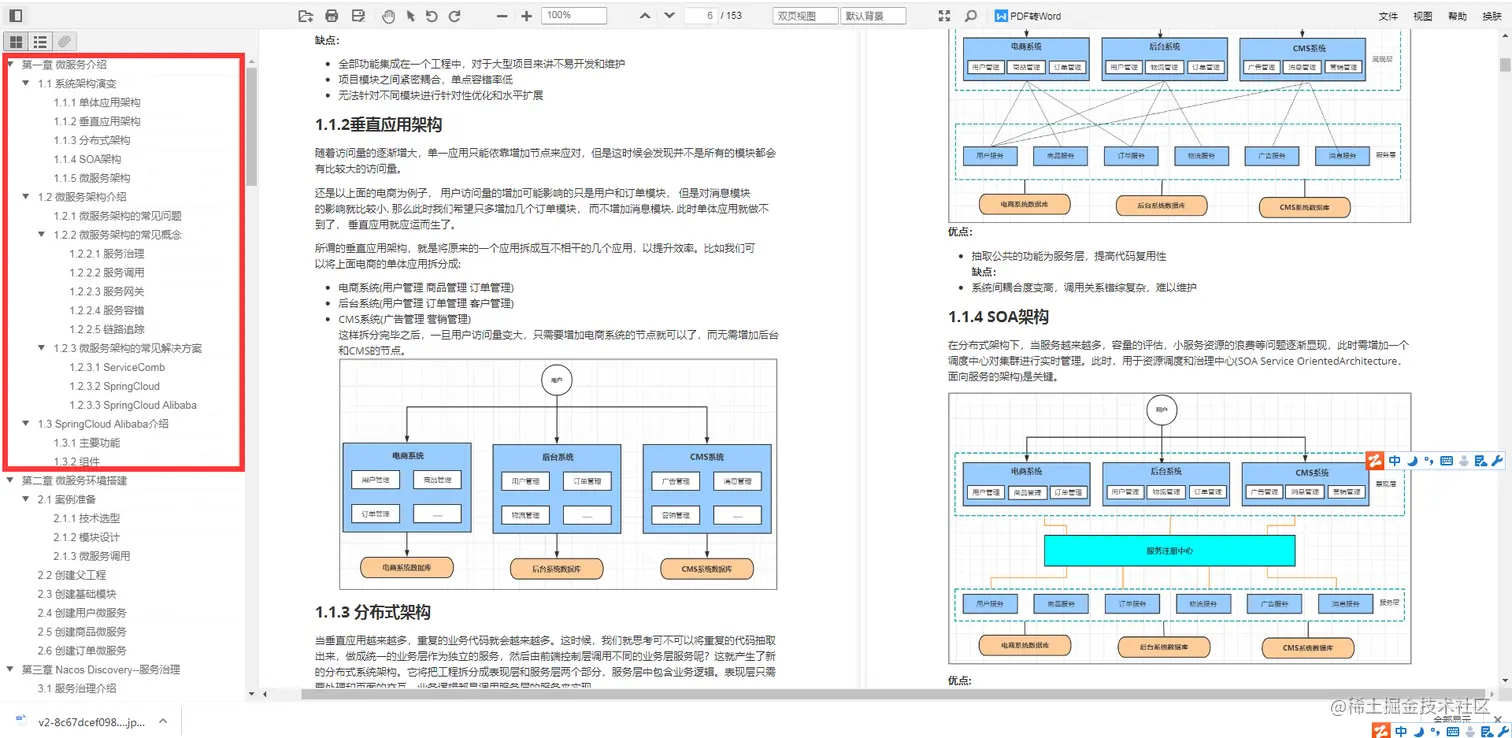
Task: Open a file with the open-file icon
Action: point(306,15)
